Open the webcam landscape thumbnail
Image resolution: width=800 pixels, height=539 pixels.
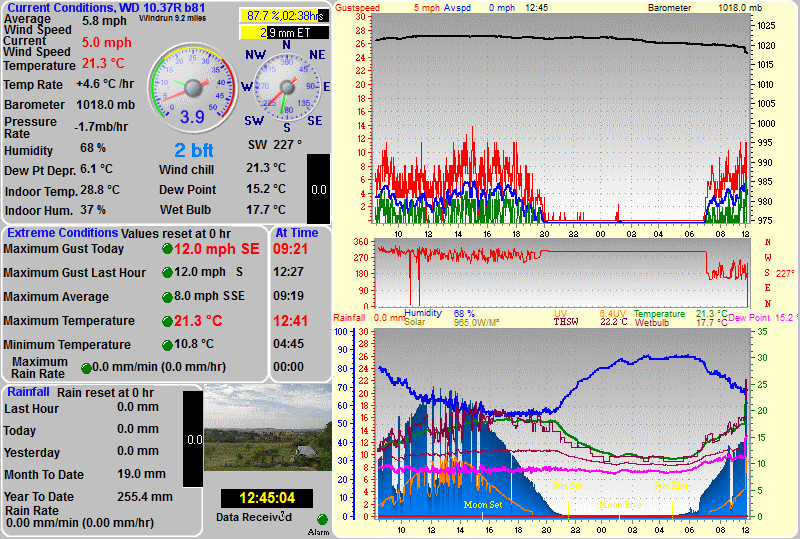pyautogui.click(x=268, y=428)
